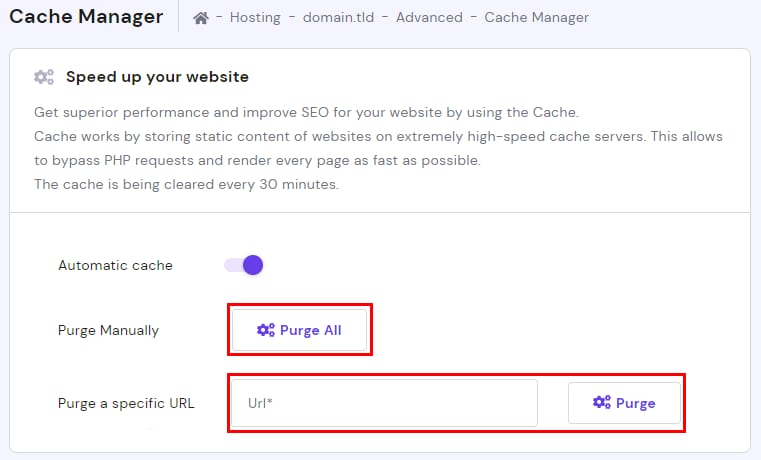Click the Purge a specific URL label
761x460 pixels.
pos(126,404)
